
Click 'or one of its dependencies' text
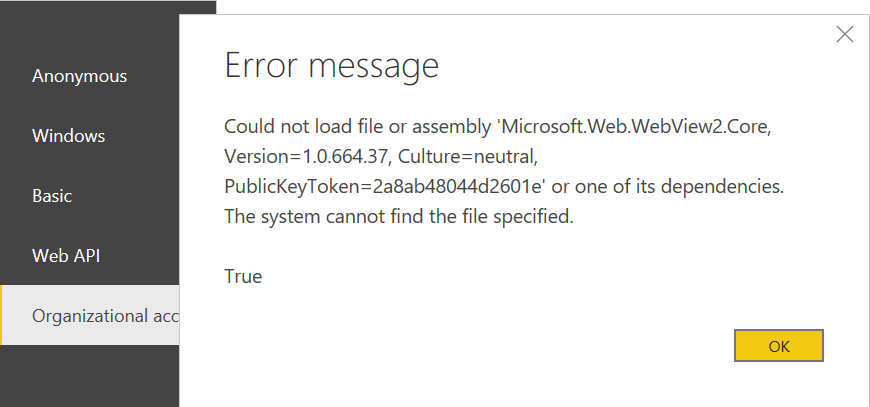(x=668, y=187)
